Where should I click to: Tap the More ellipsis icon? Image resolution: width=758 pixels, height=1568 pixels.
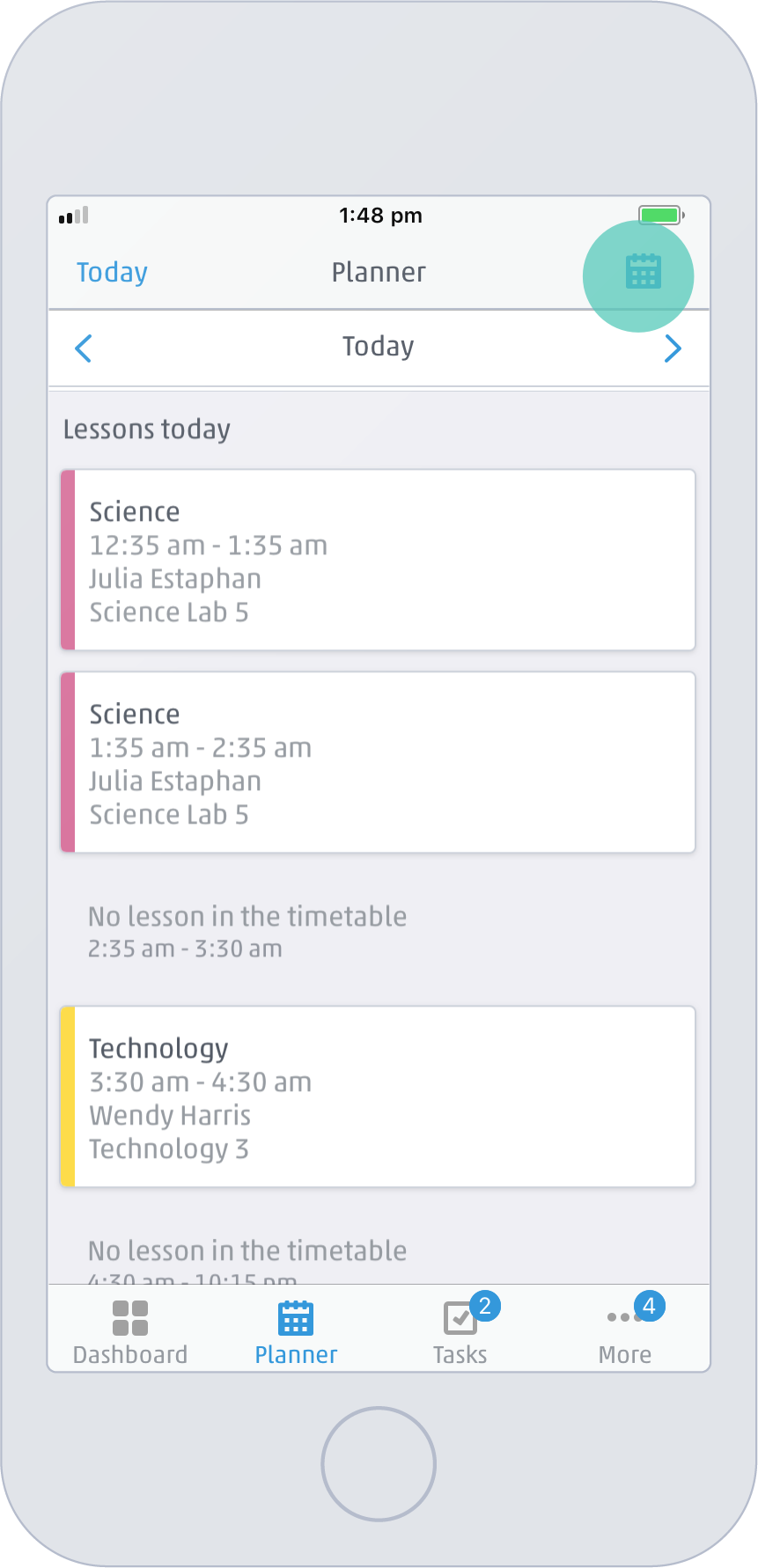tap(624, 1318)
